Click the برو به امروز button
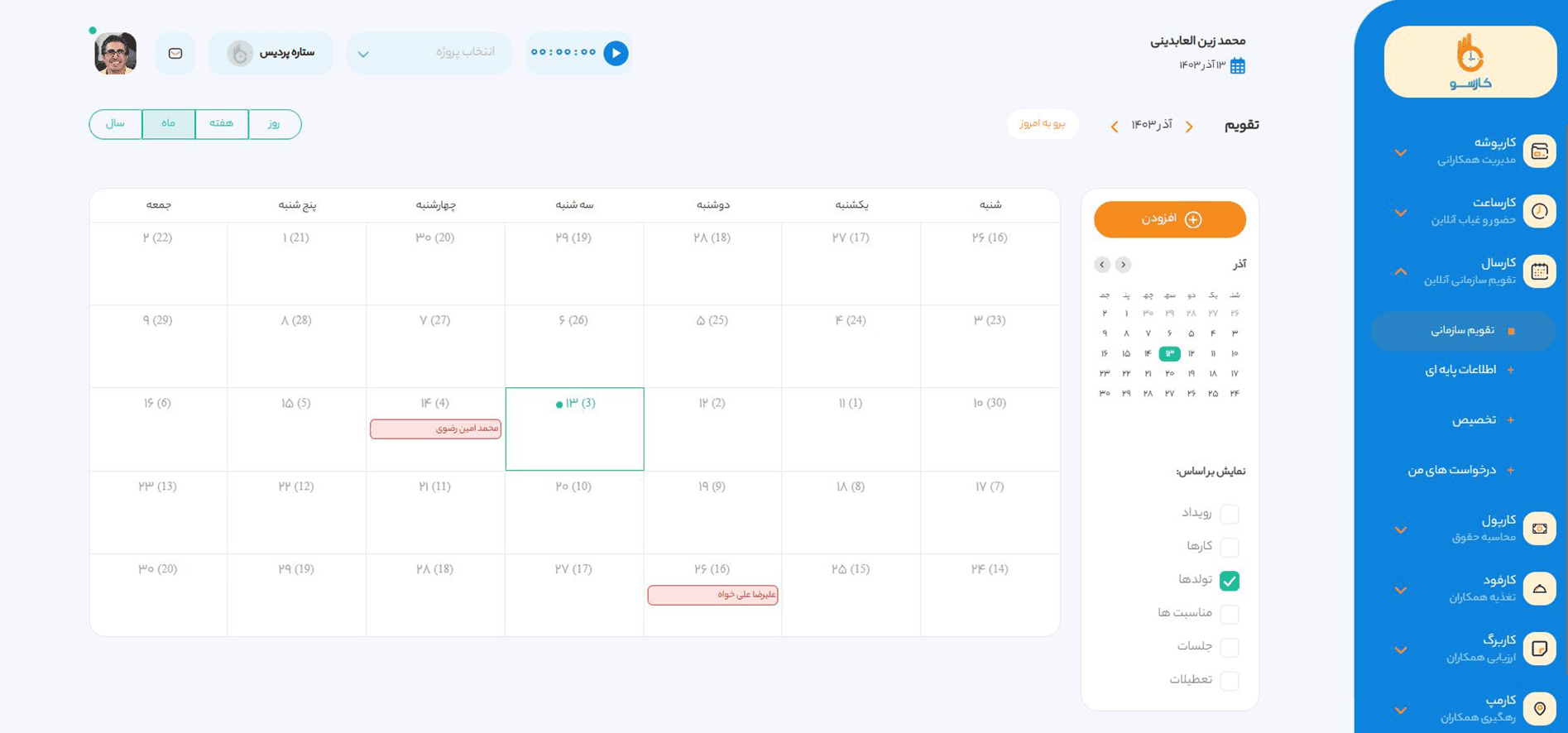Viewport: 1568px width, 733px height. [1042, 124]
